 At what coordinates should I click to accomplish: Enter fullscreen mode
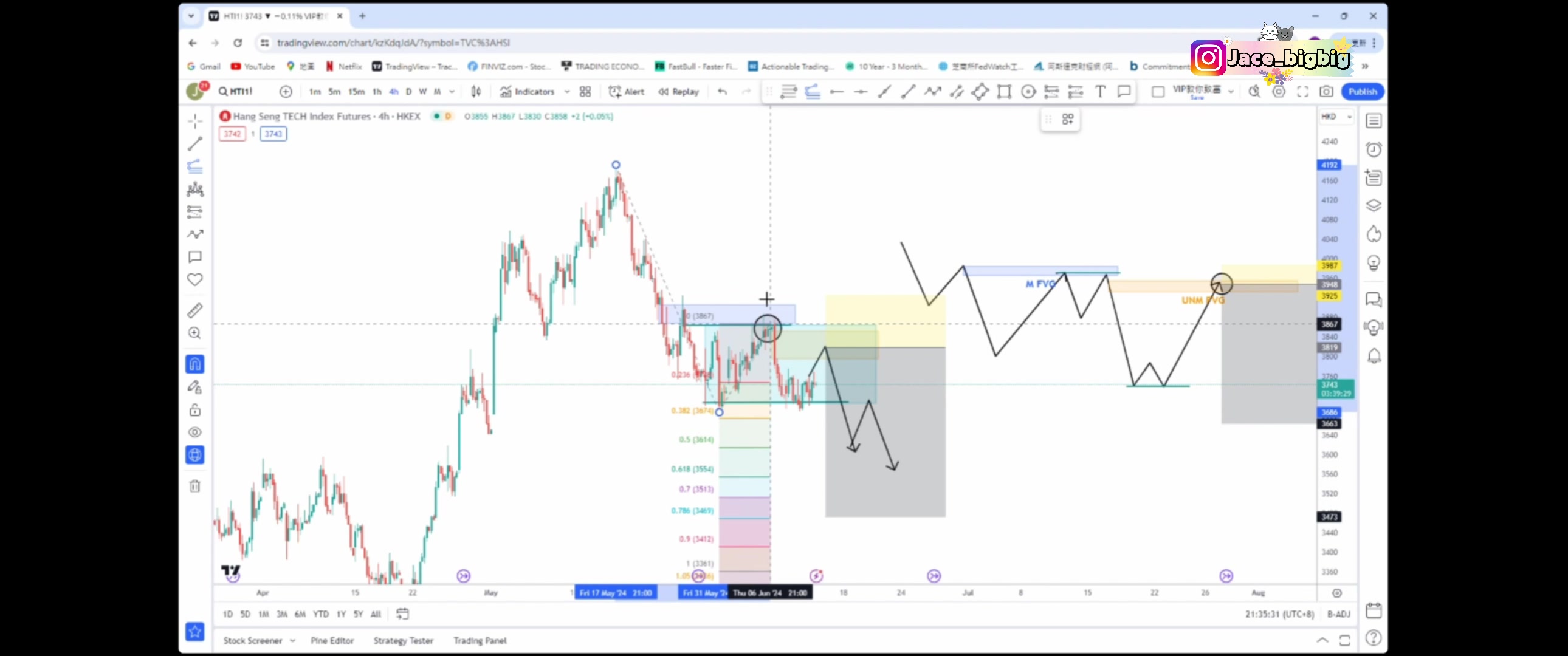point(1302,91)
